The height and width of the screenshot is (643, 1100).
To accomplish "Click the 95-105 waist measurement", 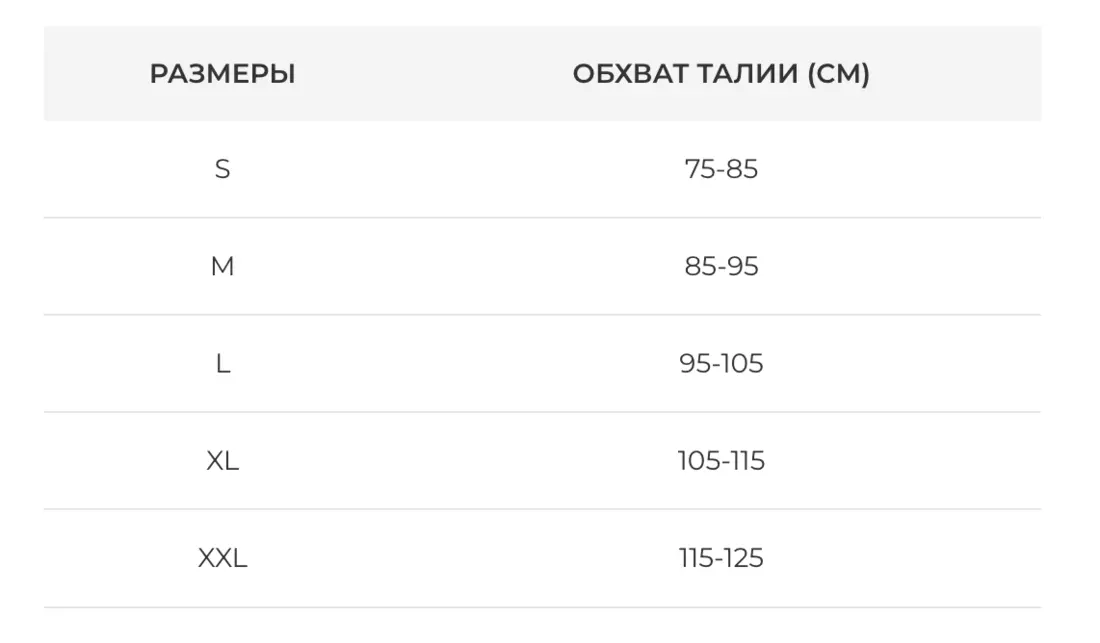I will [x=720, y=364].
